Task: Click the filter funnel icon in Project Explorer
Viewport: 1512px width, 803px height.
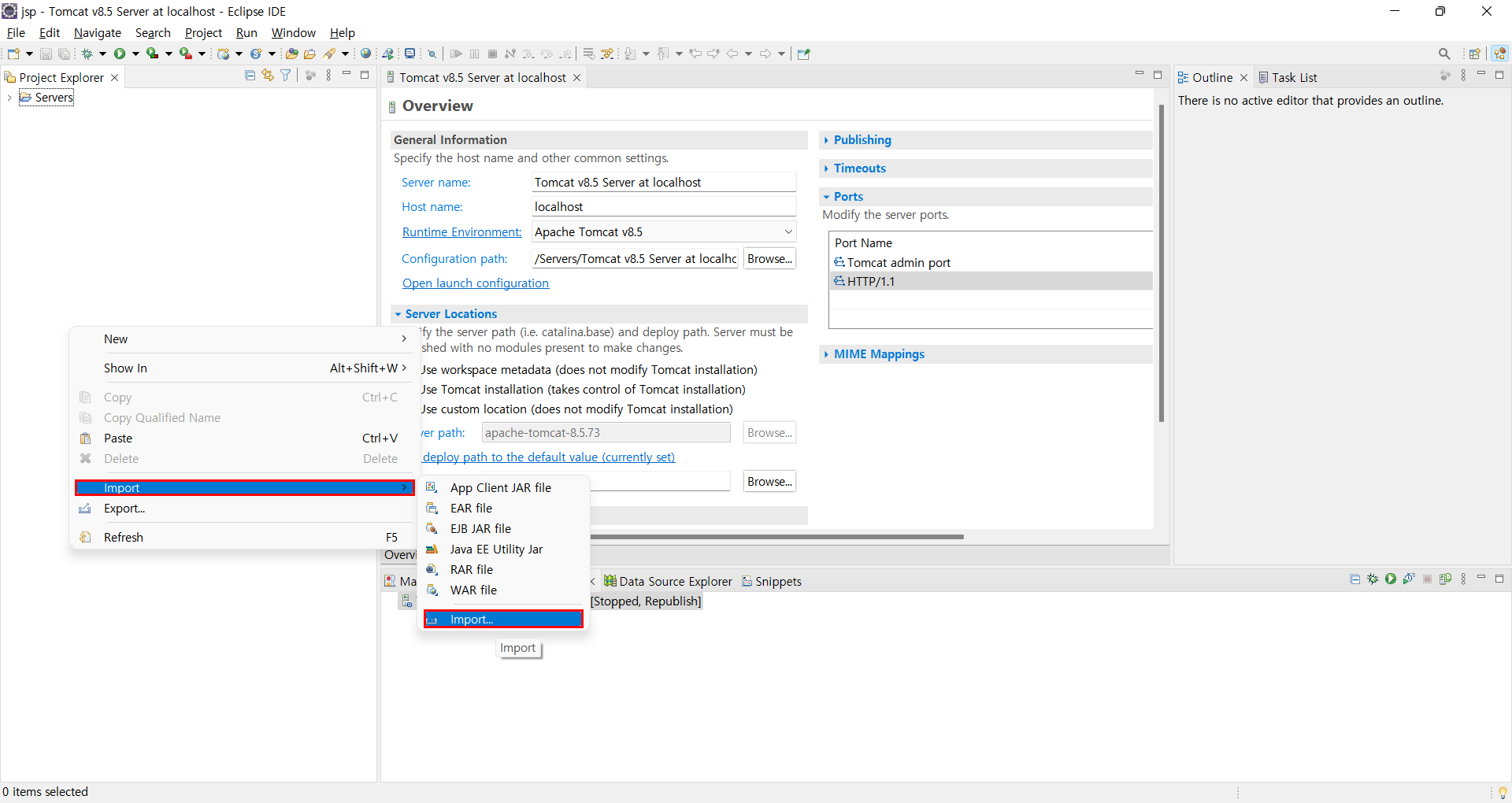Action: pos(286,76)
